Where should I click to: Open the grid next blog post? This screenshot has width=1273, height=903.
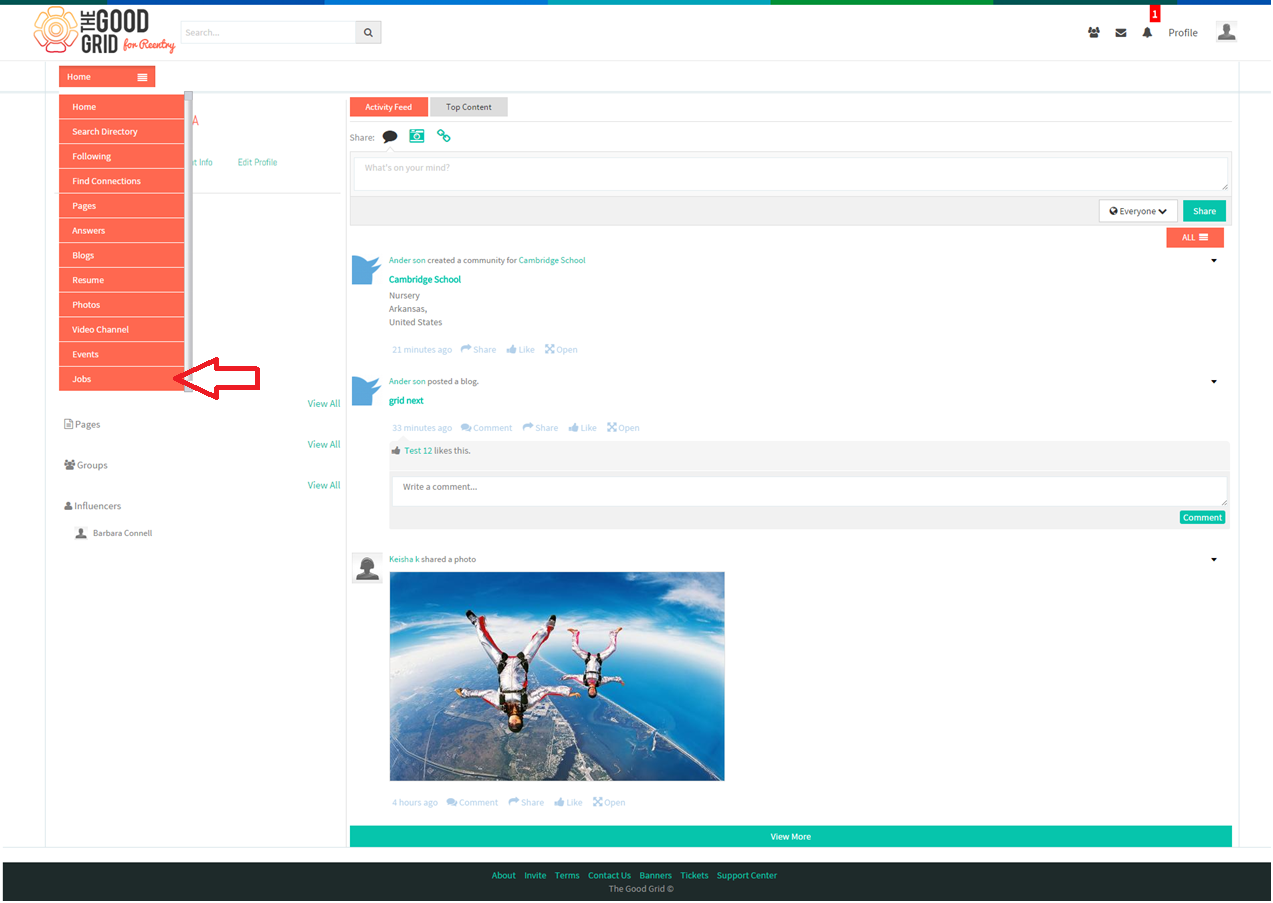623,428
